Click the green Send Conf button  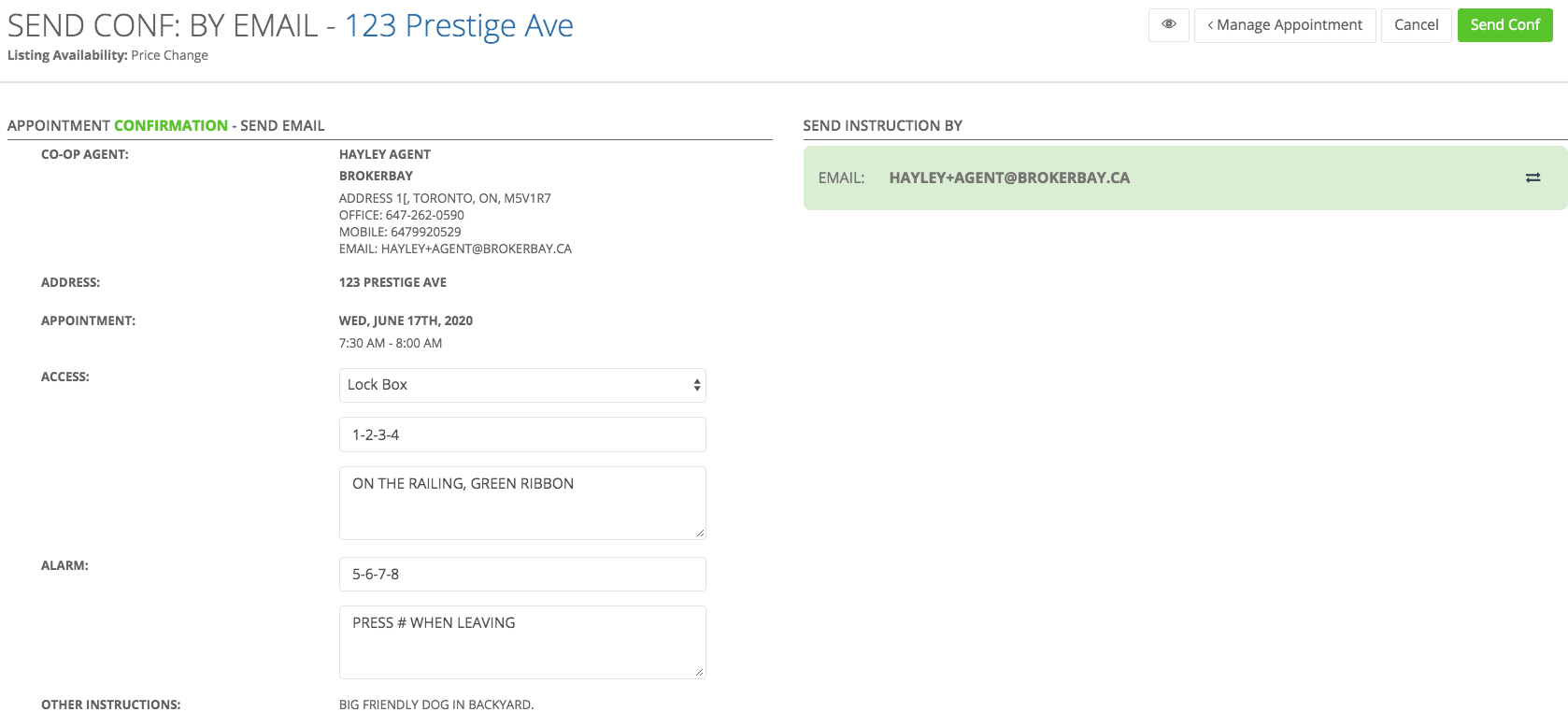[1504, 25]
